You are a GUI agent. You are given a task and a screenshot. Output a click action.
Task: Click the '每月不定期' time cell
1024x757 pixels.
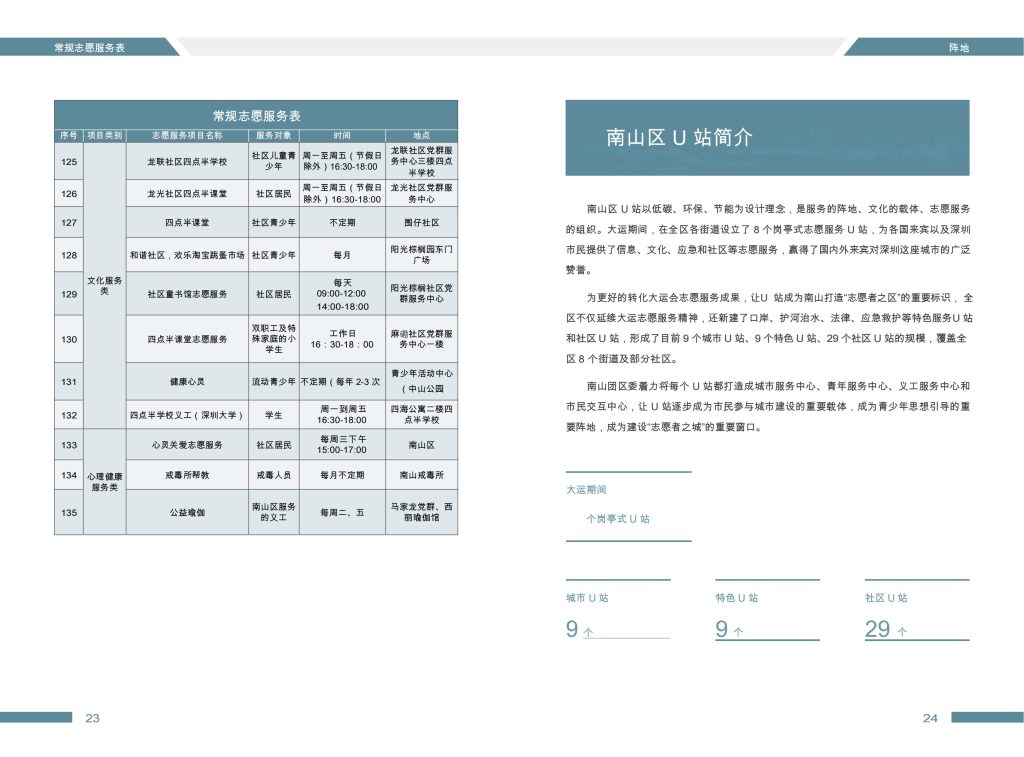point(342,475)
